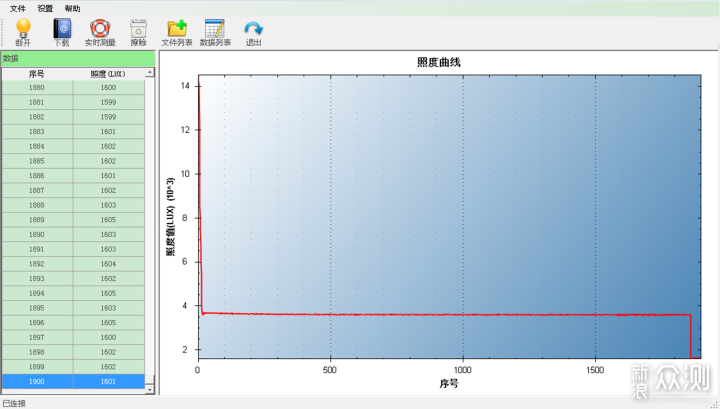Open the 设置 menu
Screen dimensions: 720x409
pos(45,8)
